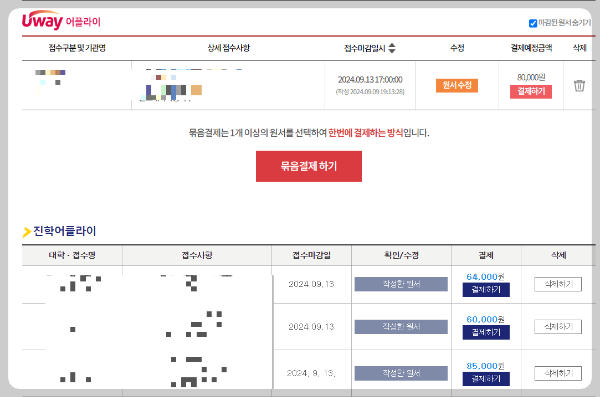Click 결제하기 under 60,000원
The height and width of the screenshot is (397, 600).
click(x=486, y=332)
